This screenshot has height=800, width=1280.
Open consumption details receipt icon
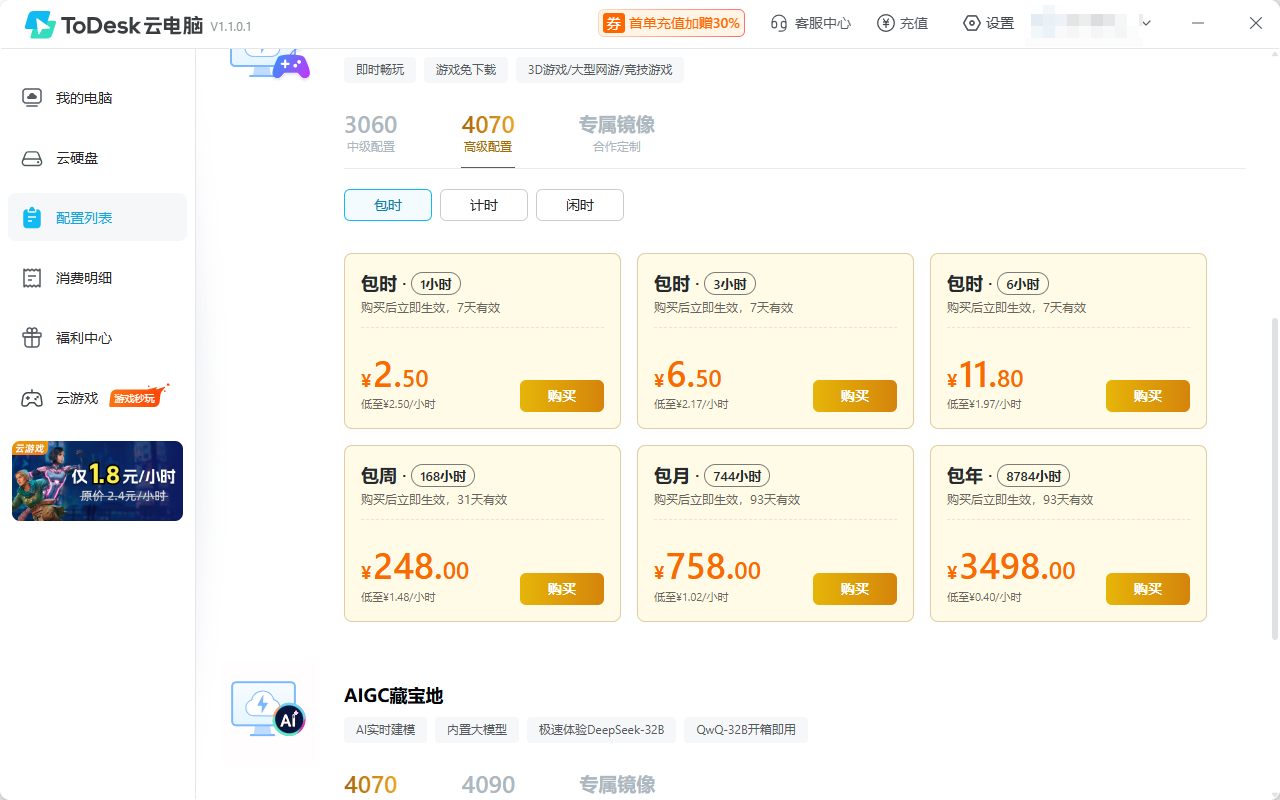pyautogui.click(x=32, y=278)
